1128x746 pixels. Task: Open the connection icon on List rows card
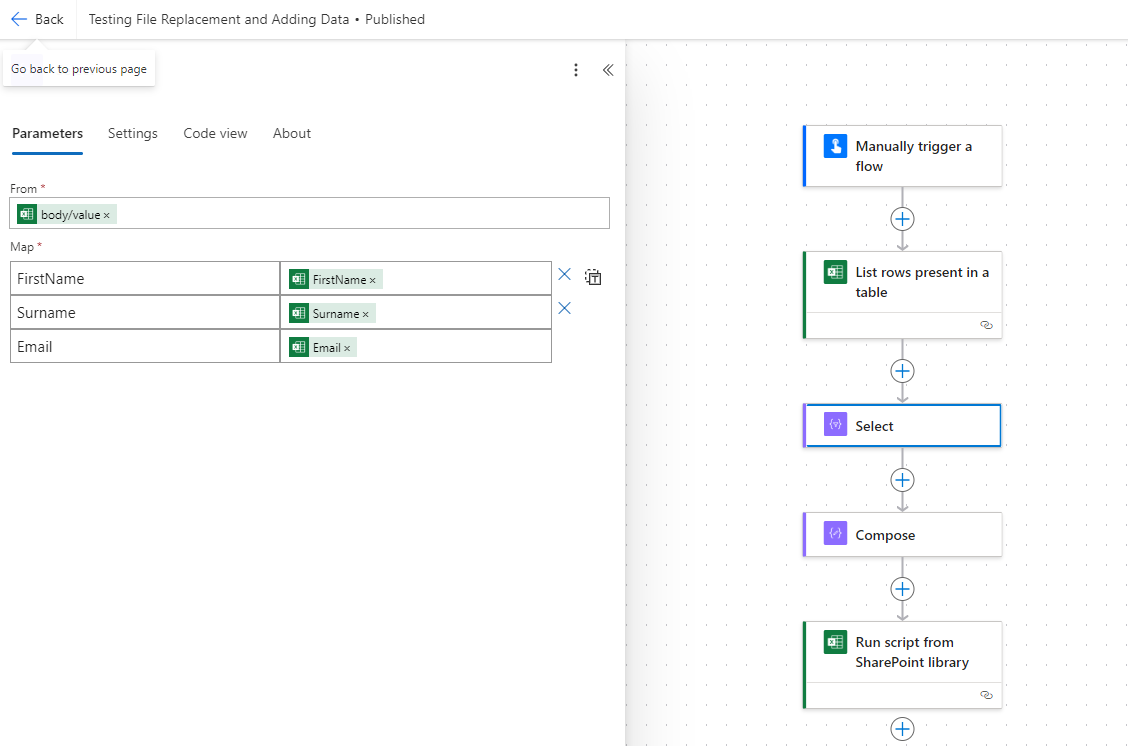tap(986, 325)
